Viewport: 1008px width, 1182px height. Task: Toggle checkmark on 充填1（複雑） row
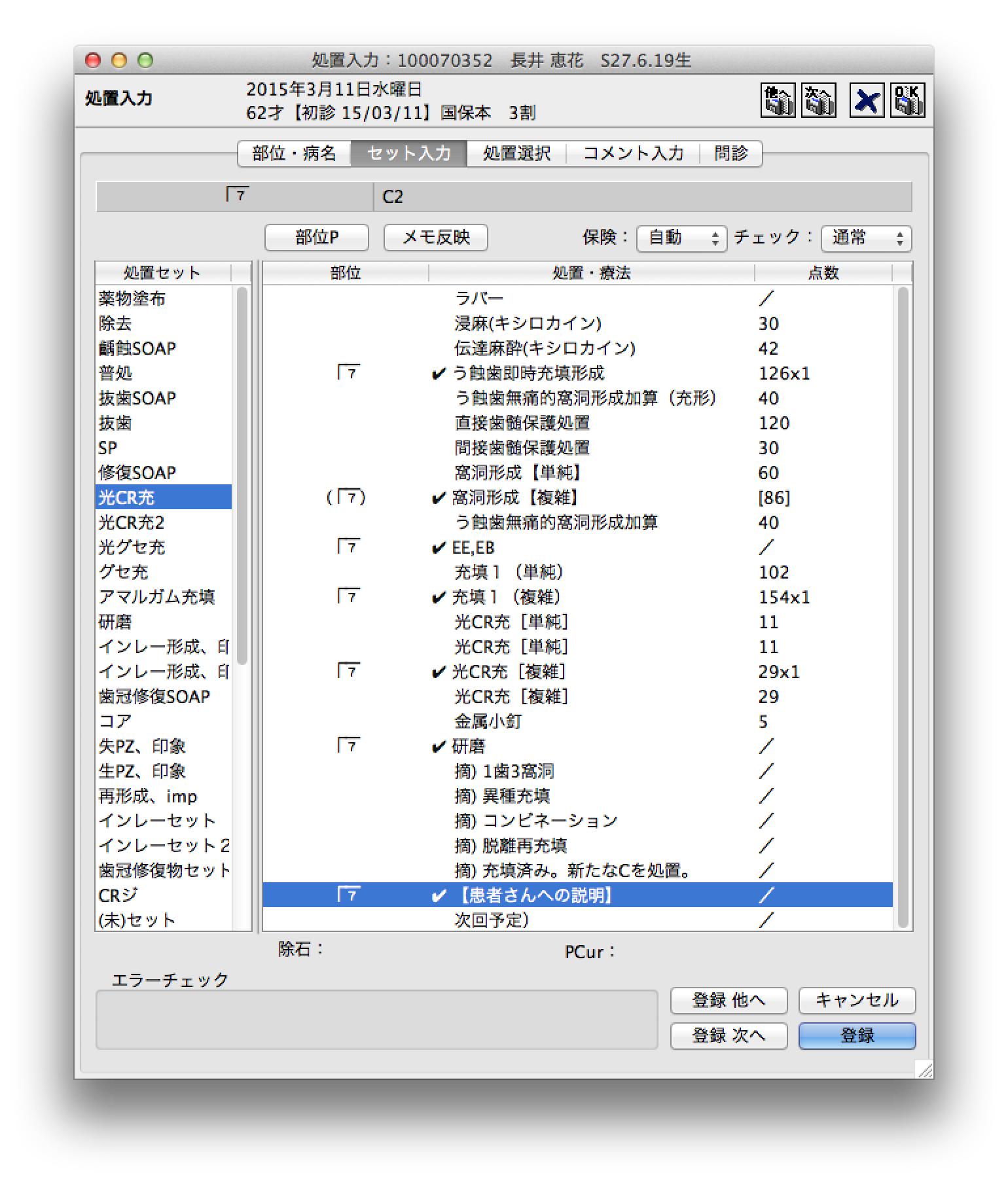click(x=439, y=598)
